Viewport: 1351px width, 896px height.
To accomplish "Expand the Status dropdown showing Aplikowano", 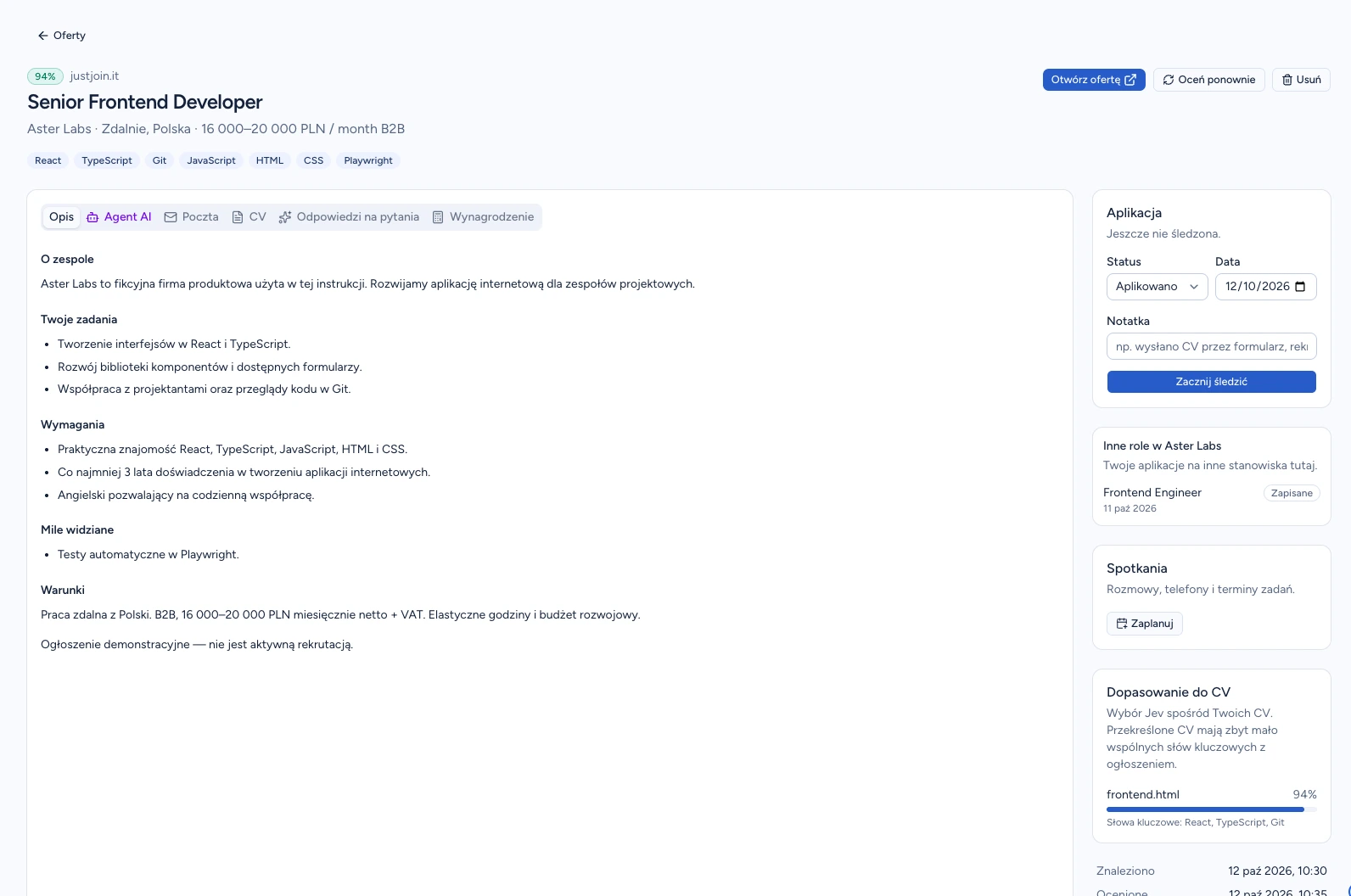I will 1158,287.
